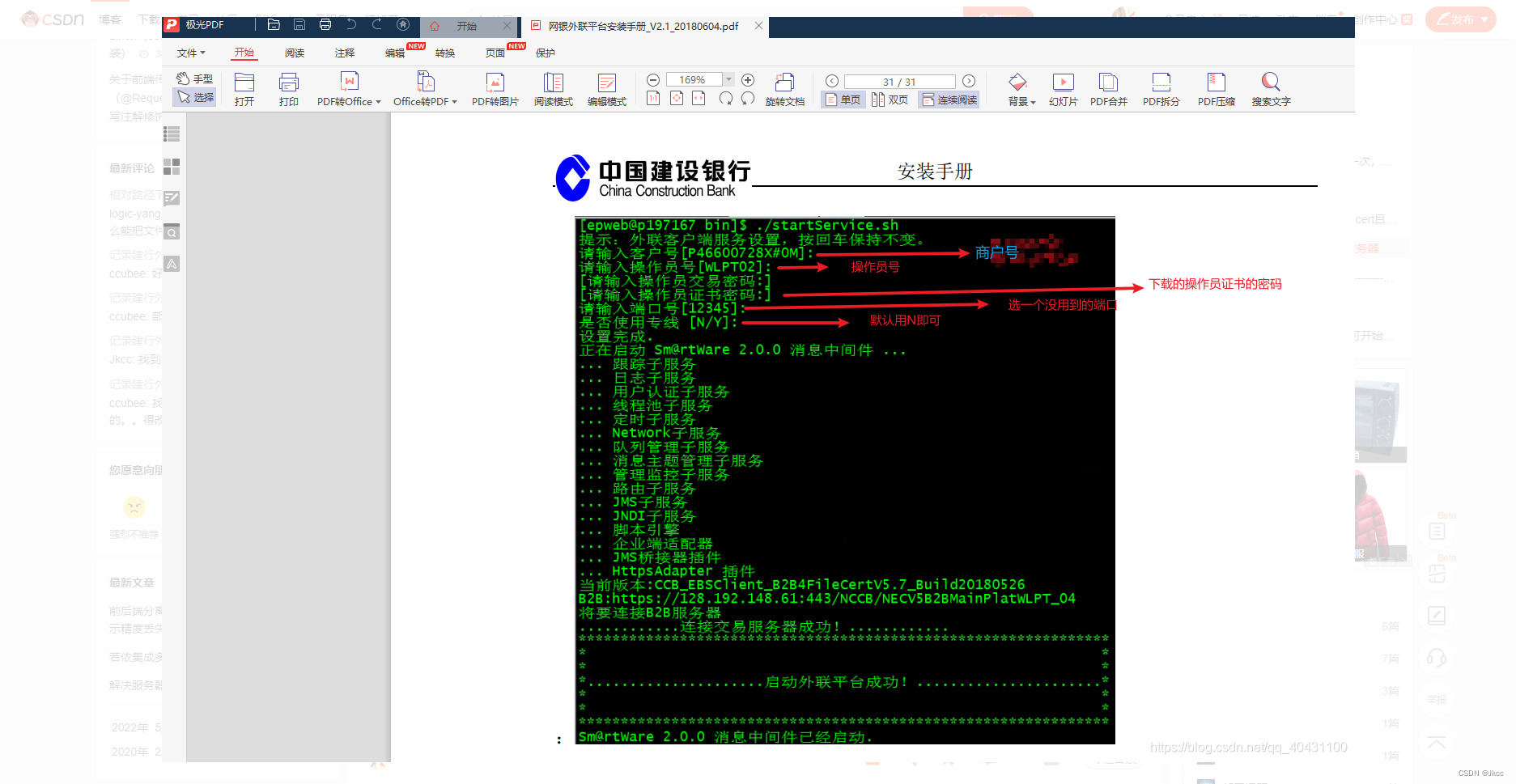Click the back-to-top arrow on CSDN page

click(x=1437, y=743)
